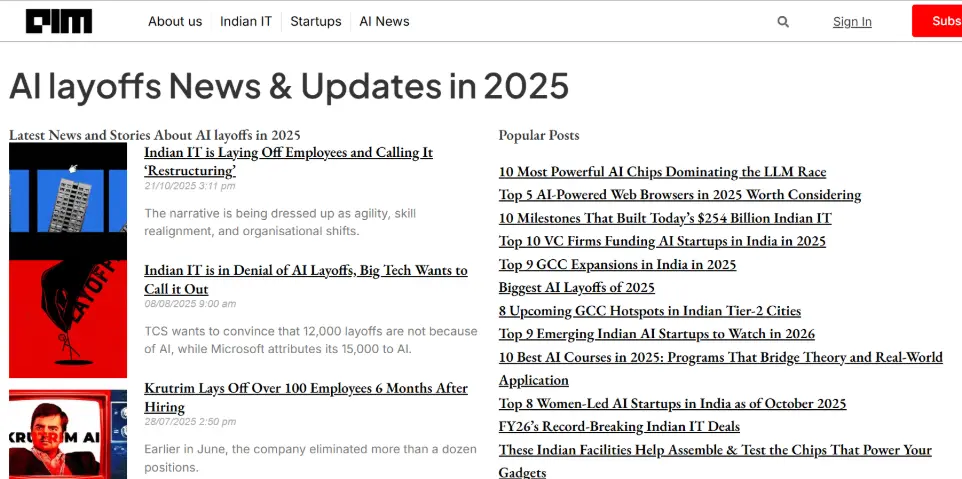
Task: Click the Sign In link
Action: [852, 22]
